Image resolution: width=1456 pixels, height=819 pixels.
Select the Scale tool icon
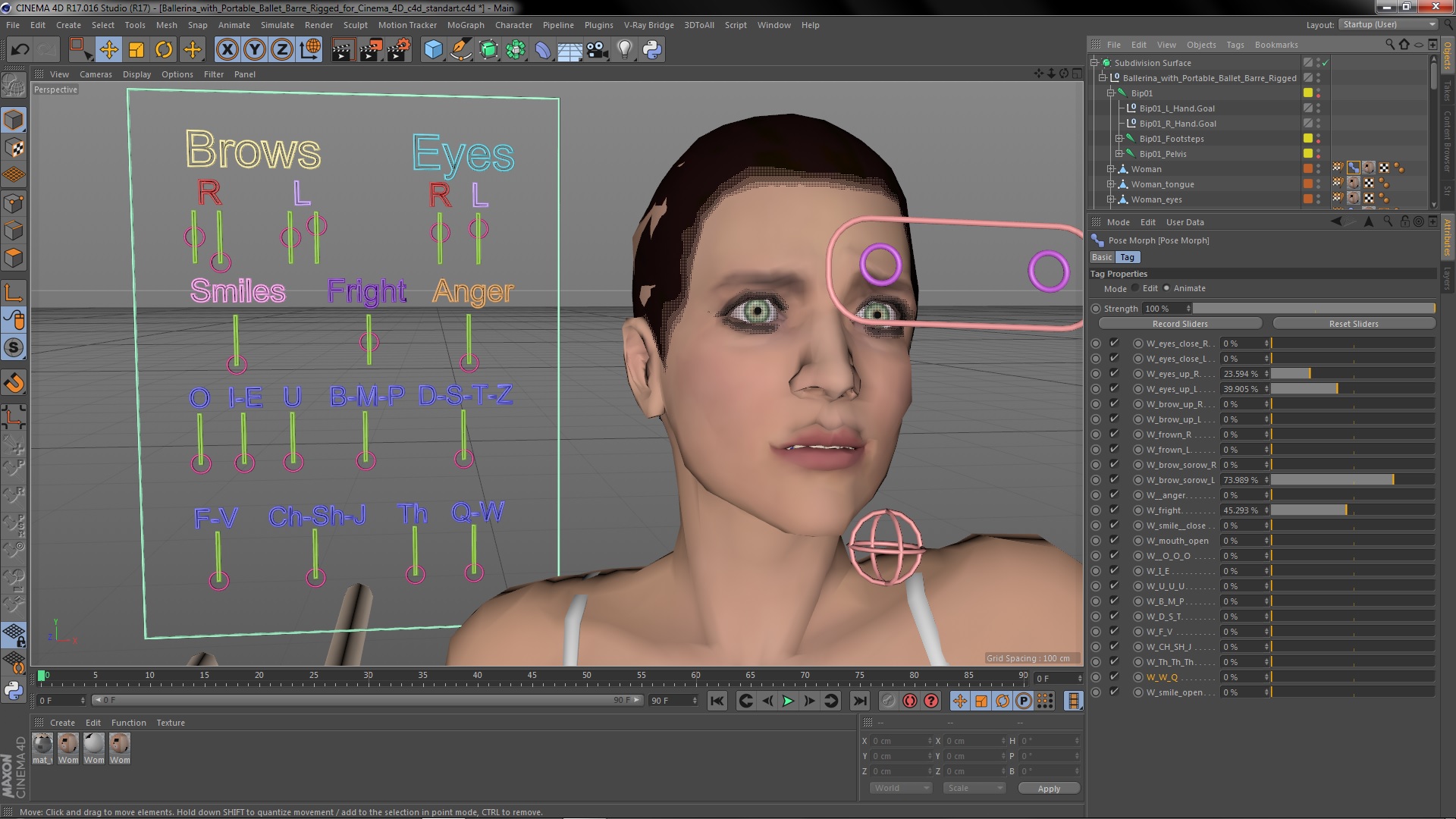click(136, 50)
